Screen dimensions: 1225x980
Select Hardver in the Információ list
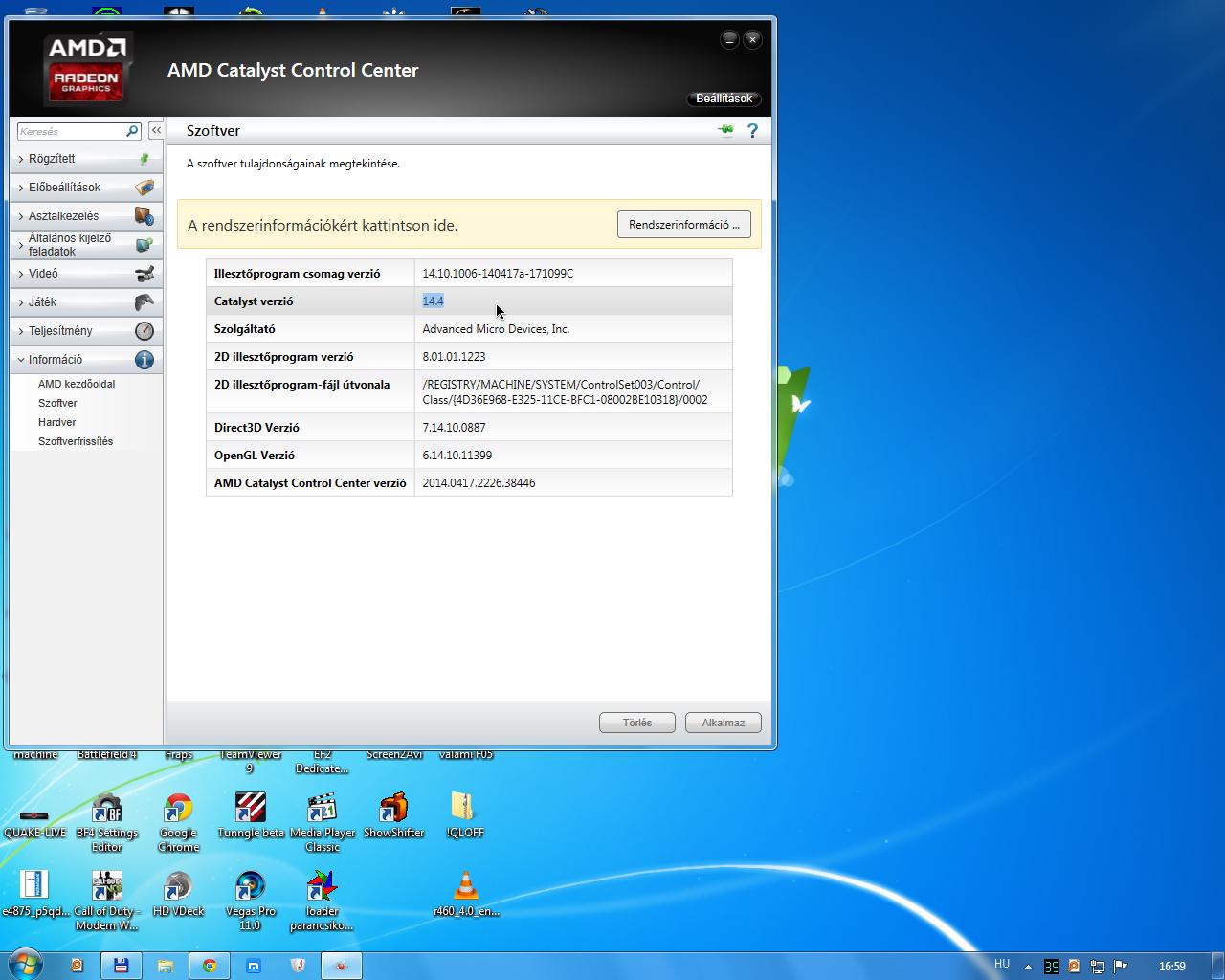point(57,422)
